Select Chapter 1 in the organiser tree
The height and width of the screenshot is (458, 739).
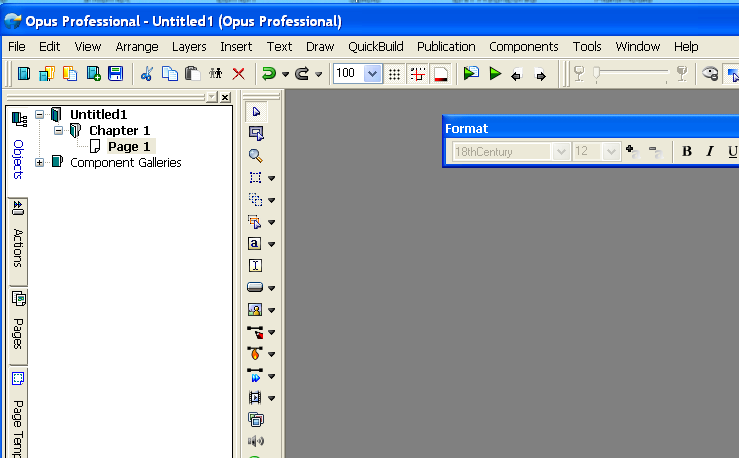pyautogui.click(x=120, y=131)
